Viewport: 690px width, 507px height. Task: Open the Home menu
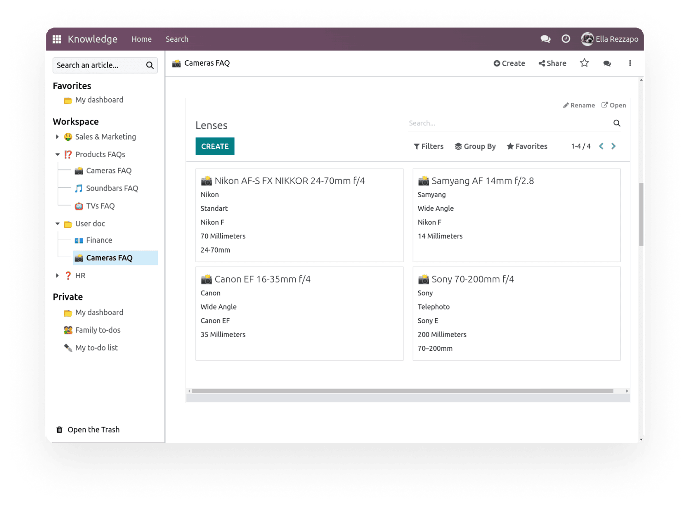[x=141, y=39]
